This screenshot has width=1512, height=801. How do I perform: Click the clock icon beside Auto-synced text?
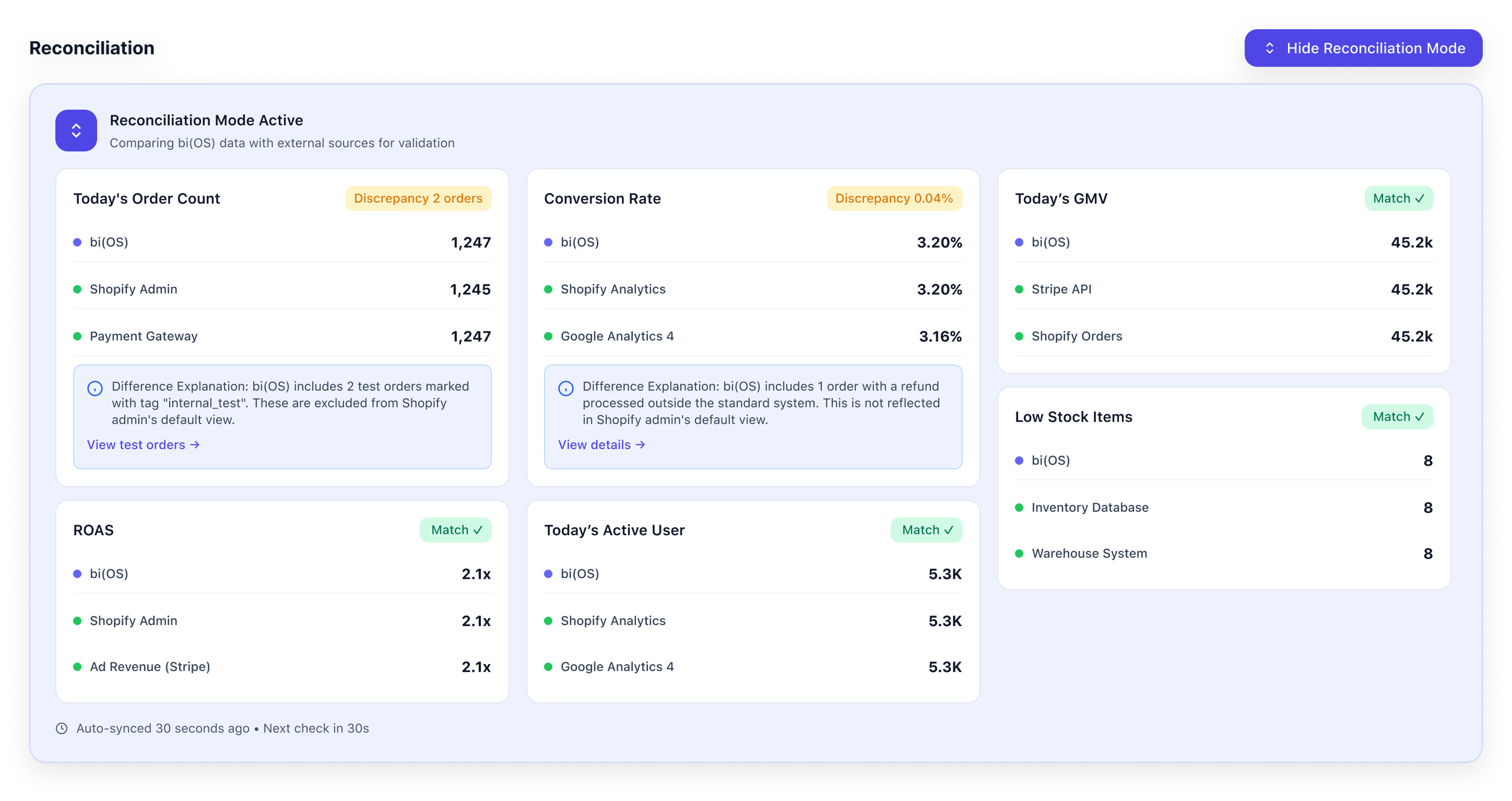tap(62, 728)
